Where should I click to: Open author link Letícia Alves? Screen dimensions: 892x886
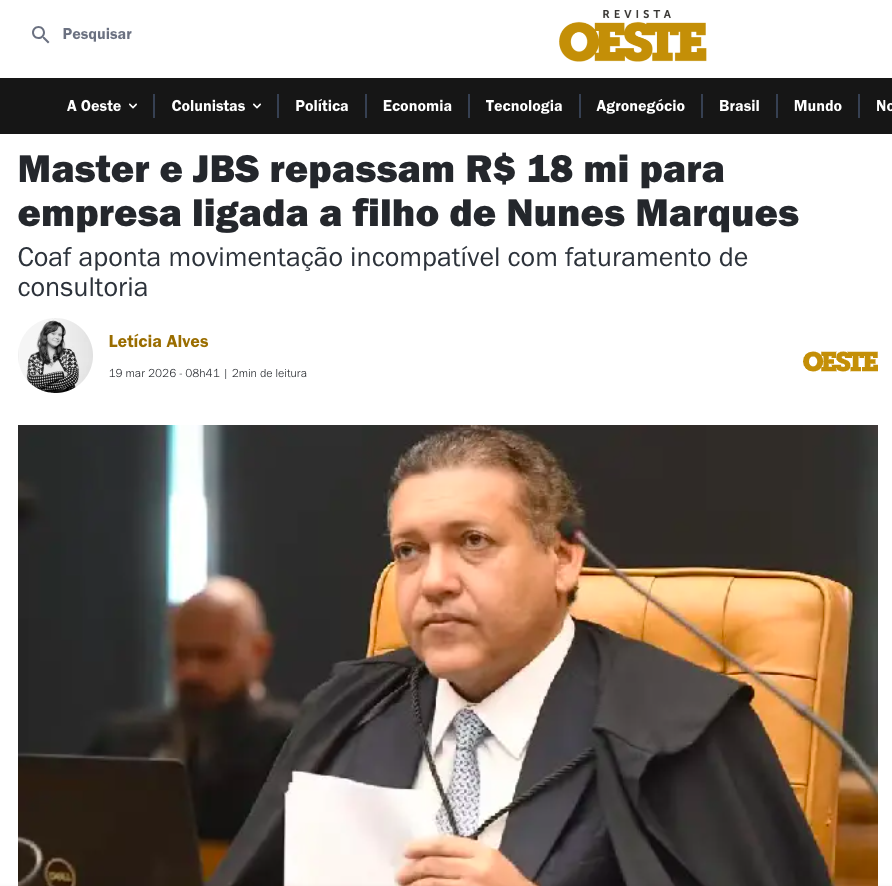point(158,341)
